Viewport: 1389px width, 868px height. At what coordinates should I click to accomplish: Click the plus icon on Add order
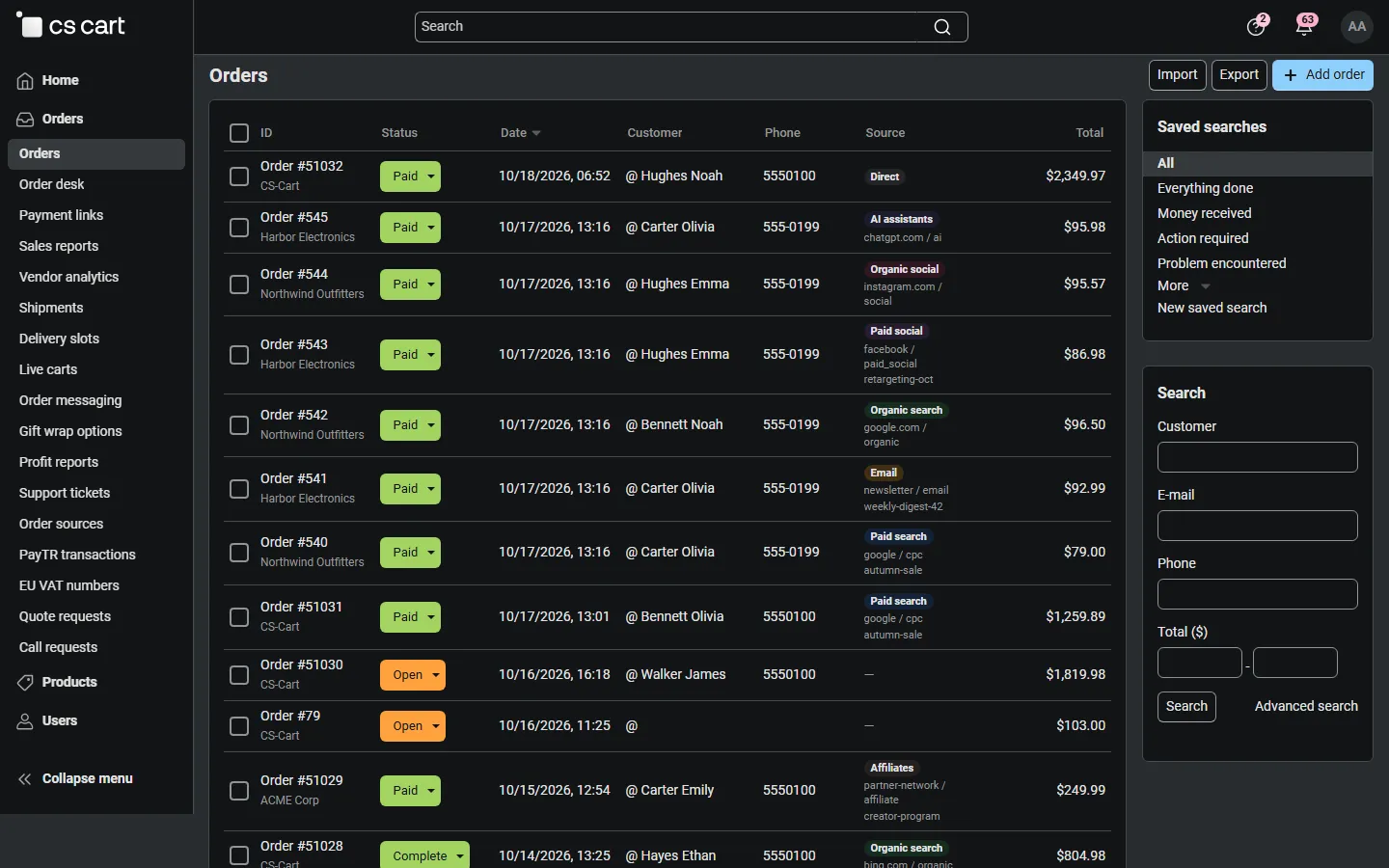(1291, 75)
